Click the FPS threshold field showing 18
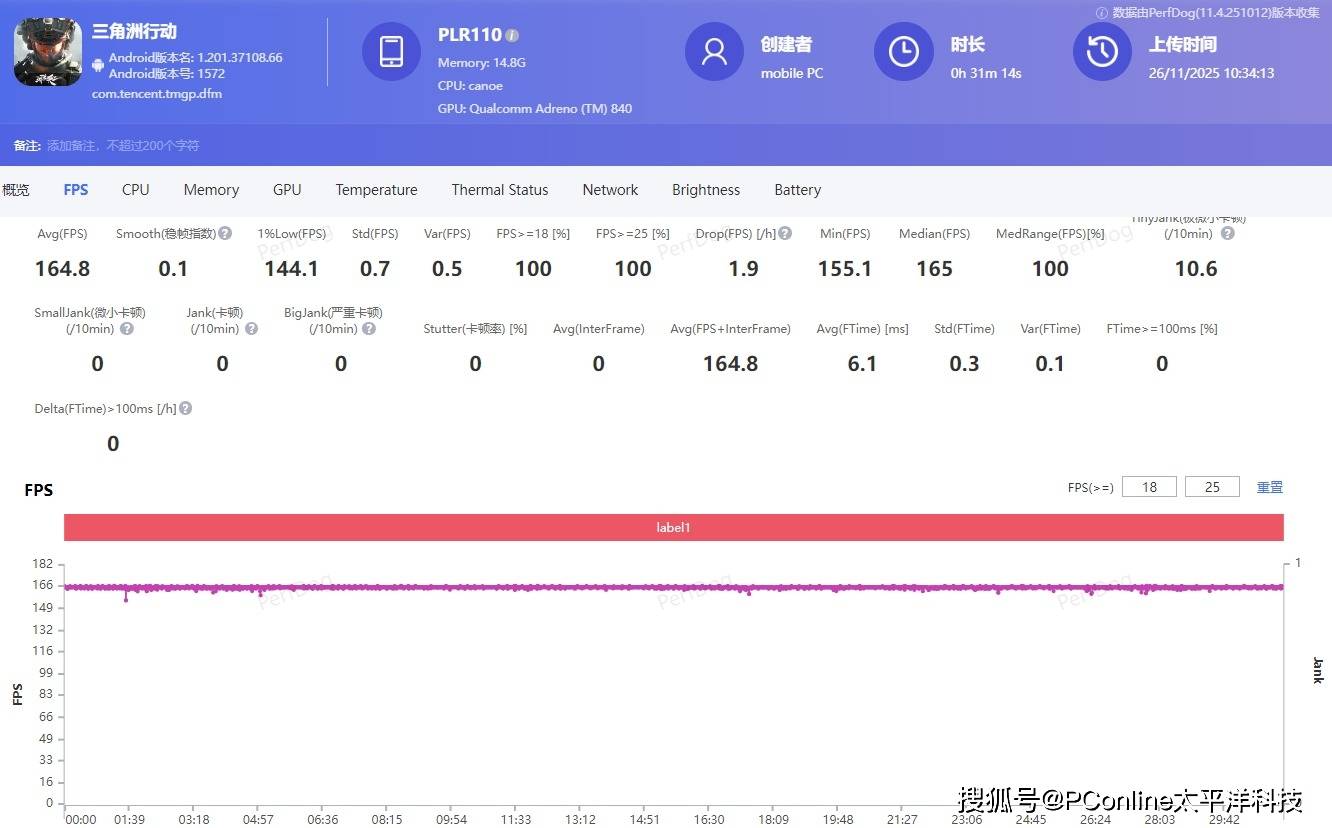Viewport: 1332px width, 828px height. [1149, 487]
